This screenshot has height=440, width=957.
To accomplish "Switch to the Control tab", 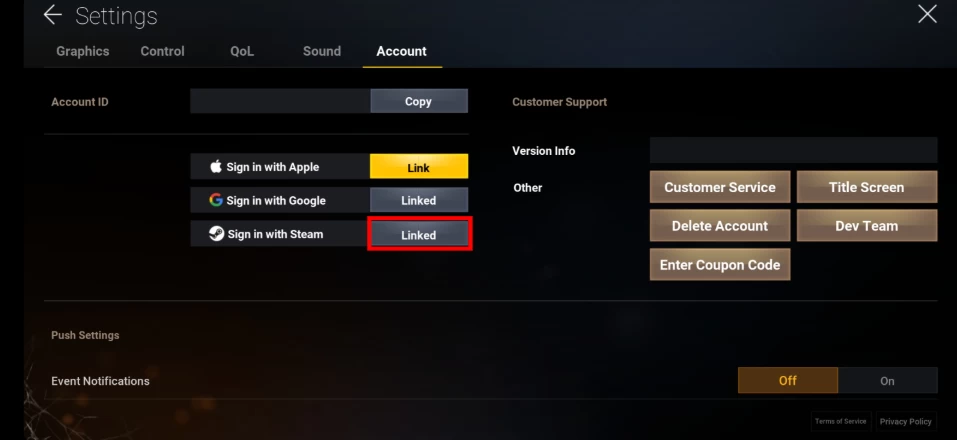I will (x=162, y=51).
